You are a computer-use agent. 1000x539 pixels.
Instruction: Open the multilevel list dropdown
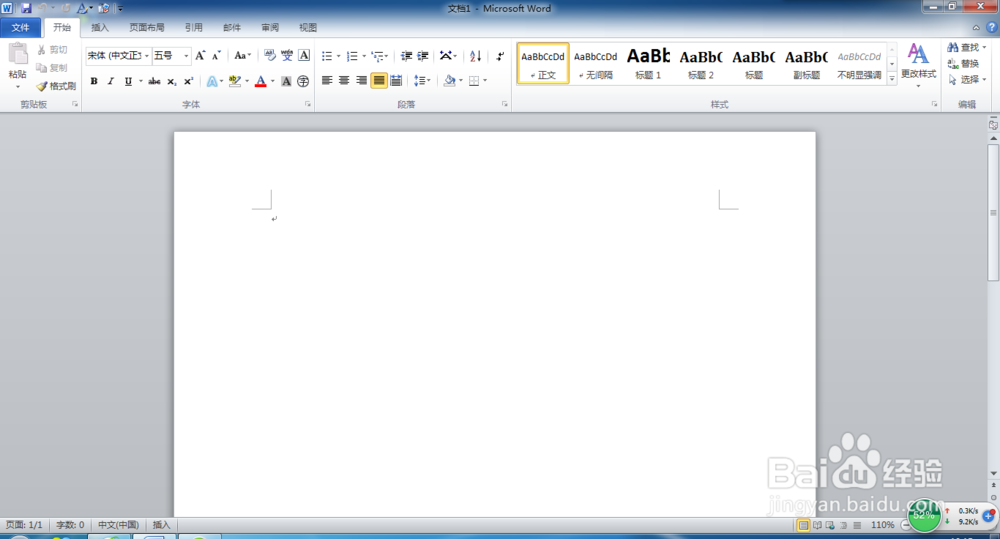point(386,56)
